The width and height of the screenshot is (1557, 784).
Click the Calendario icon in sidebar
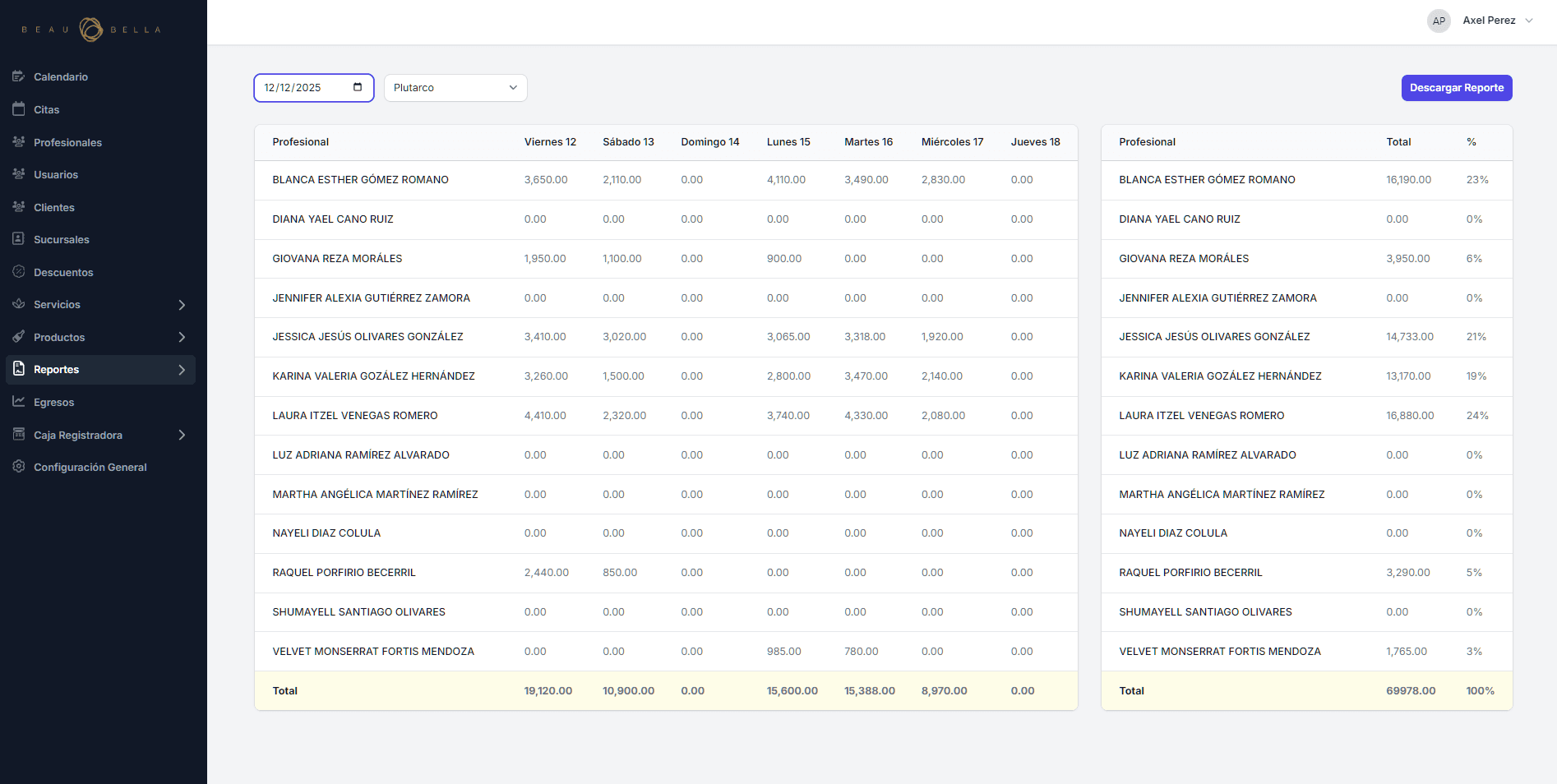pyautogui.click(x=19, y=76)
